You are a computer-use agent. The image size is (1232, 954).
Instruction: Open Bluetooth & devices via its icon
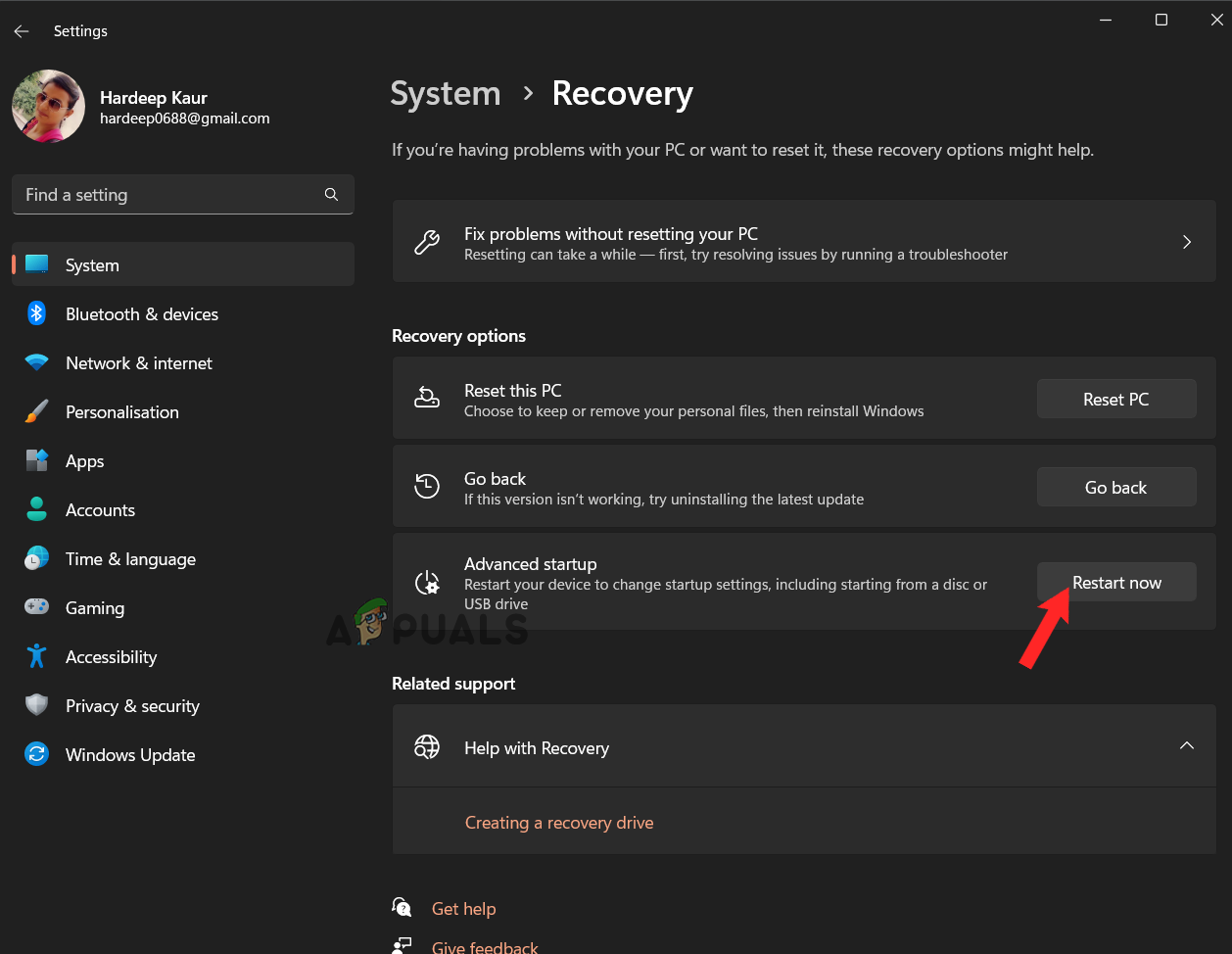click(x=37, y=313)
